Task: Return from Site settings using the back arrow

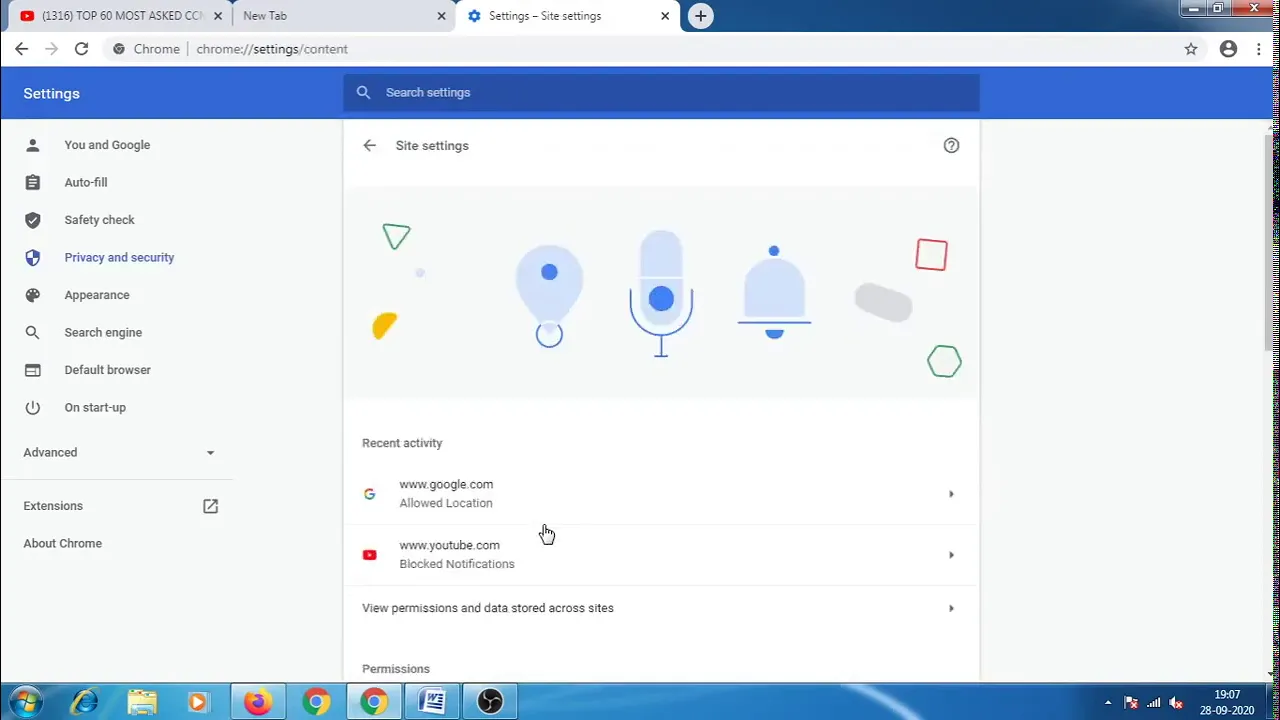Action: 370,146
